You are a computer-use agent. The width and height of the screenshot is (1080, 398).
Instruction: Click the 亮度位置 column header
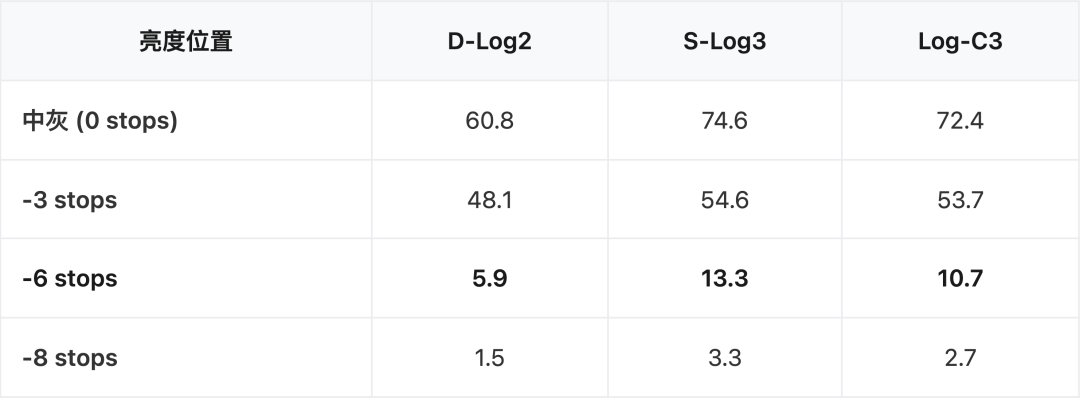click(x=186, y=41)
